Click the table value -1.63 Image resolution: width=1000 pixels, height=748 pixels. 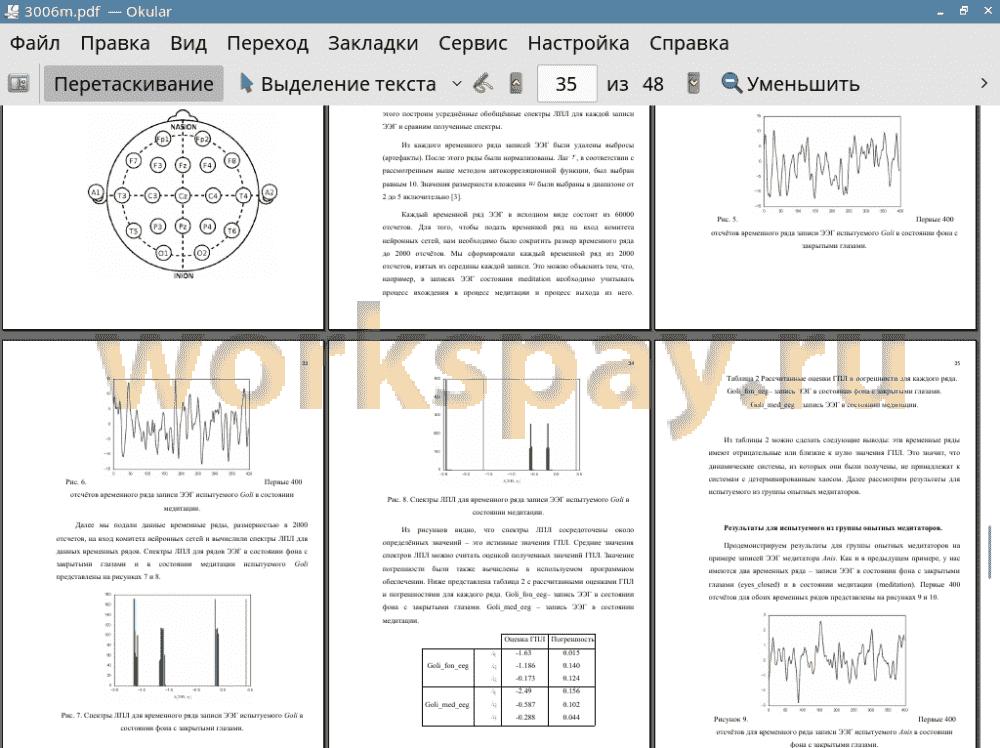click(524, 653)
